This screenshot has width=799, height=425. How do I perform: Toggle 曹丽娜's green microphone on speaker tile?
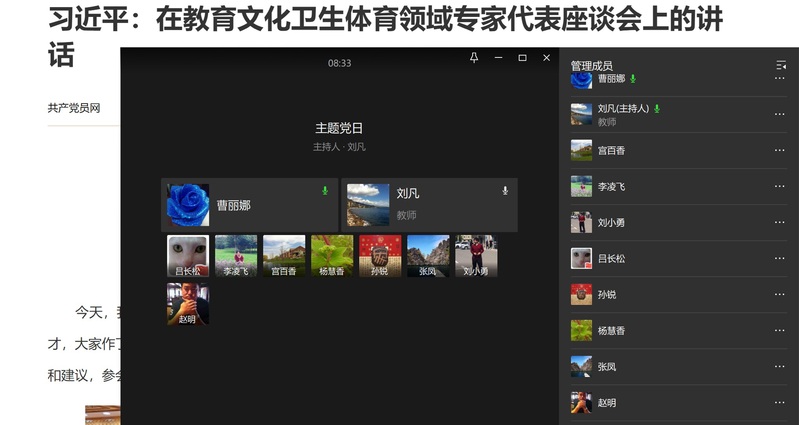324,190
